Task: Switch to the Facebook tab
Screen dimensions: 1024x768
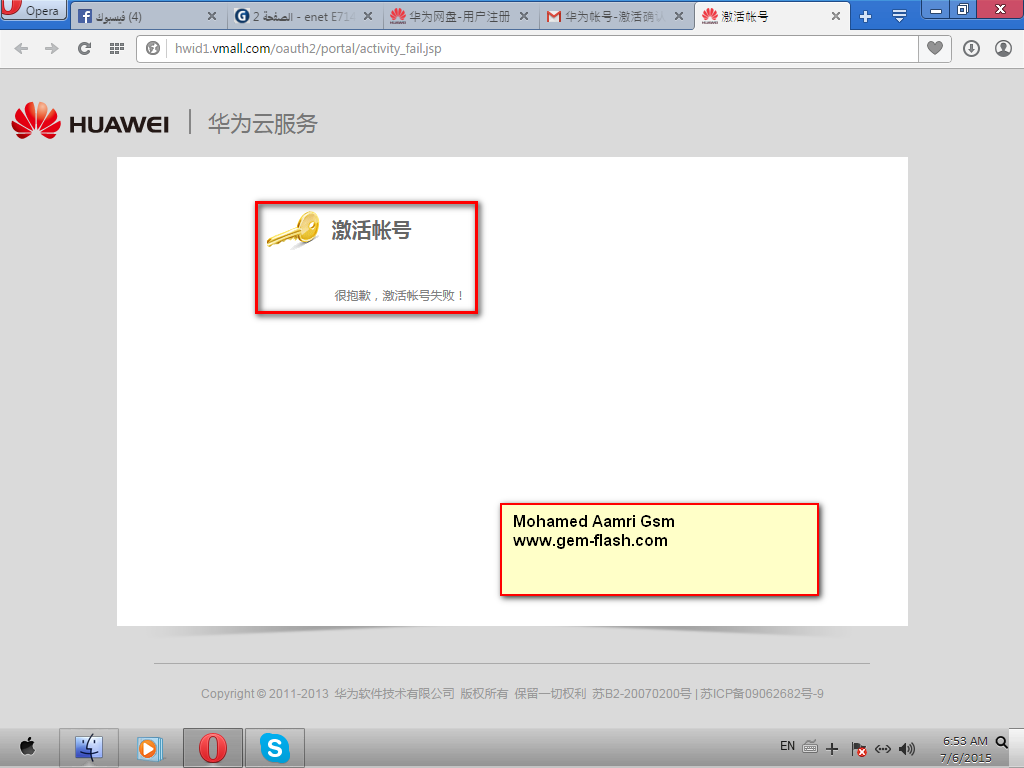Action: pos(148,16)
